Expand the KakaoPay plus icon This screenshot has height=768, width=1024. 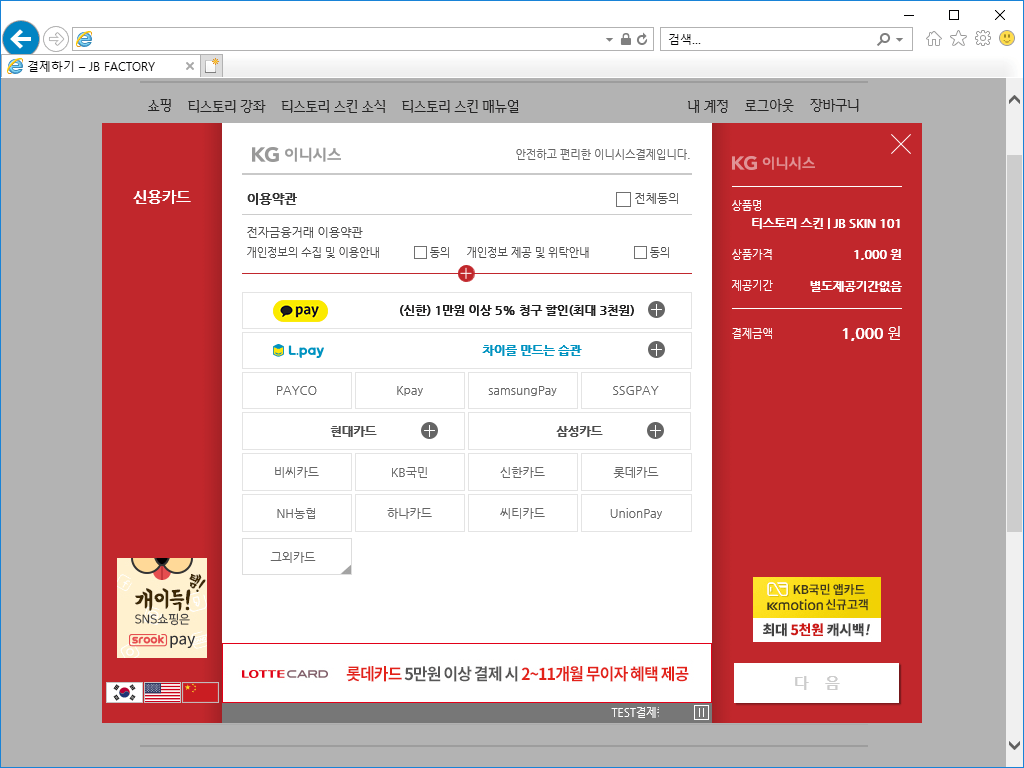click(x=656, y=310)
